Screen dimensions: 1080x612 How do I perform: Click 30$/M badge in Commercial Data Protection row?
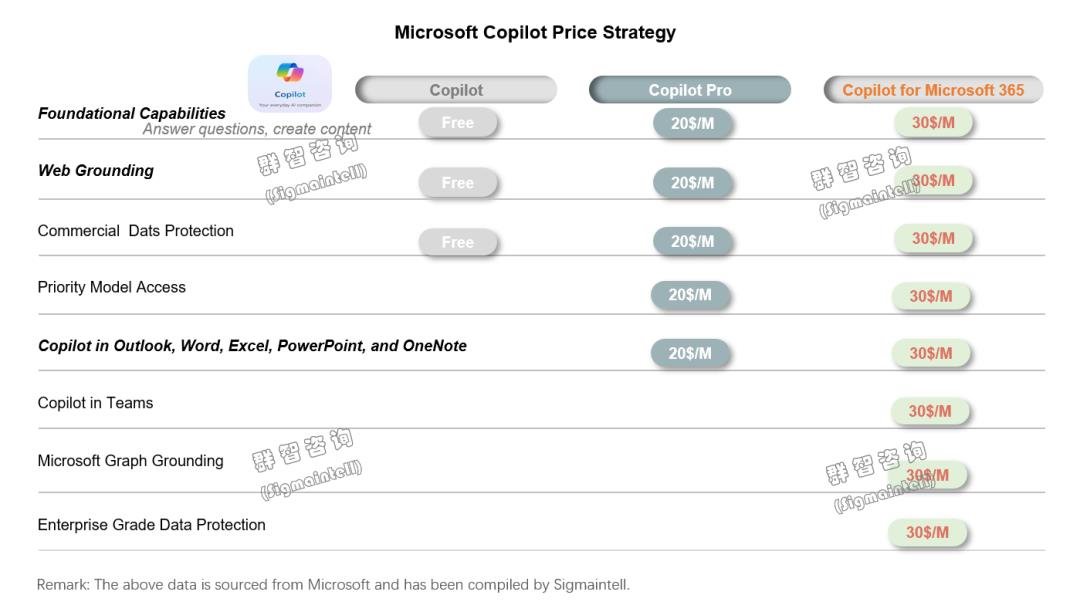[x=933, y=238]
